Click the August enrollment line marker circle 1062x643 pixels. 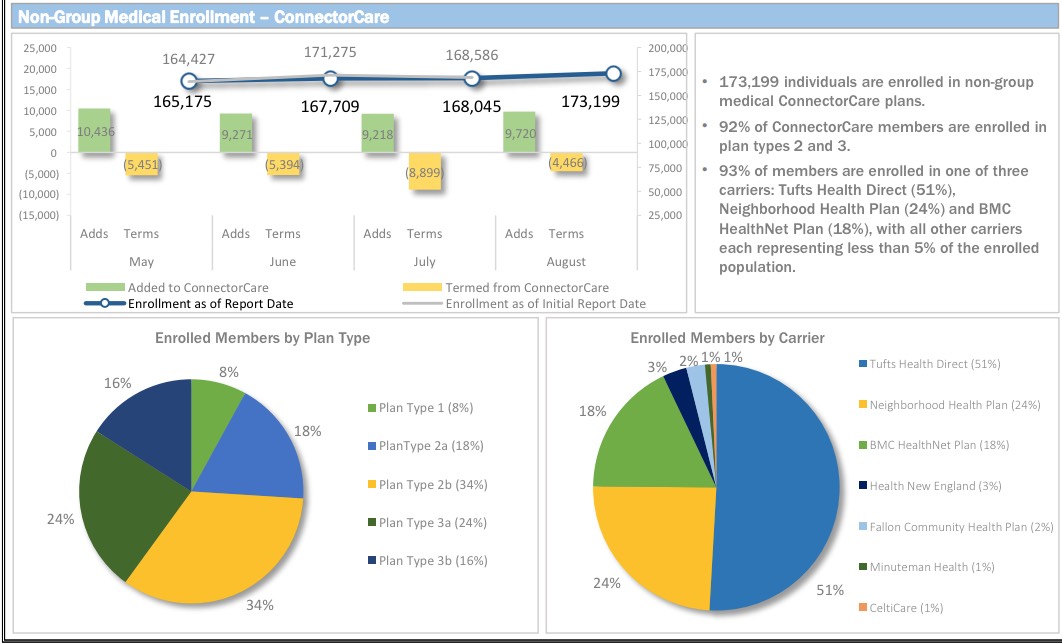[x=614, y=73]
